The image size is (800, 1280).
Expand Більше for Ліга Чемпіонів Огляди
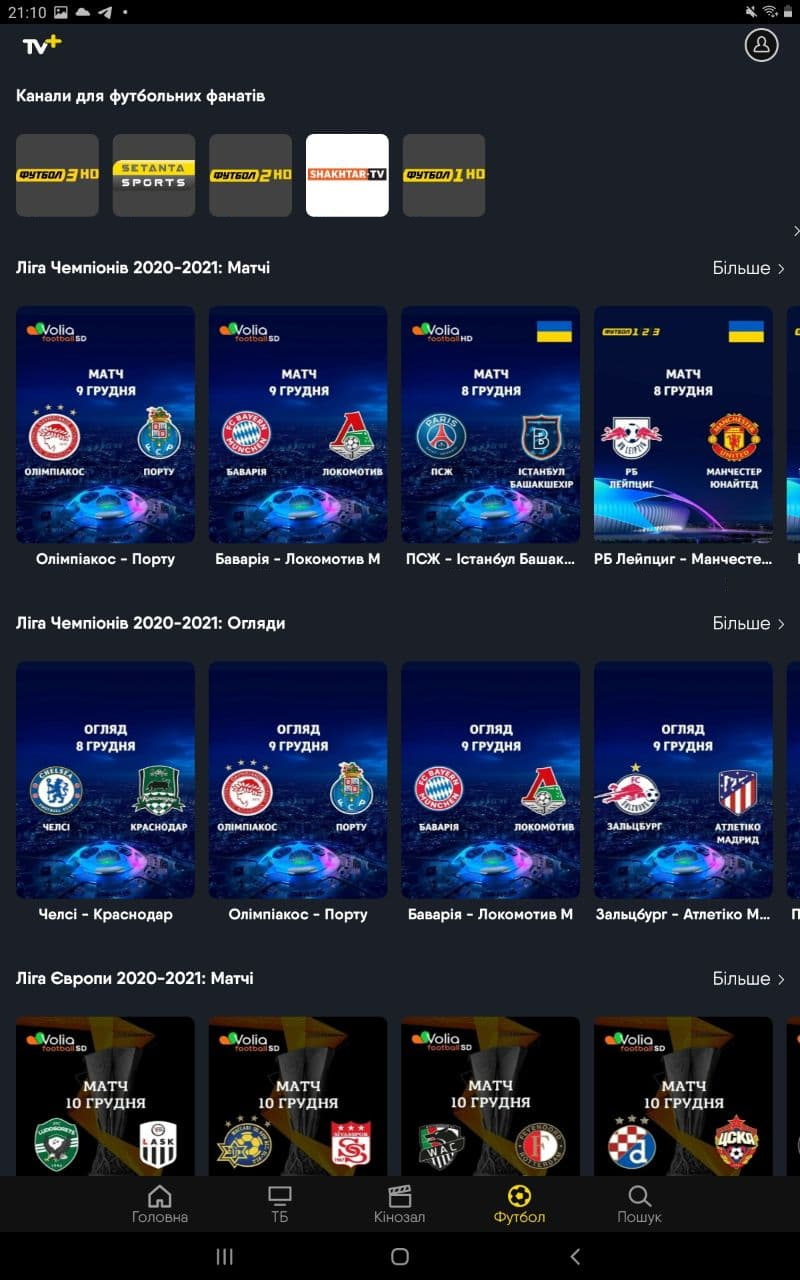748,623
